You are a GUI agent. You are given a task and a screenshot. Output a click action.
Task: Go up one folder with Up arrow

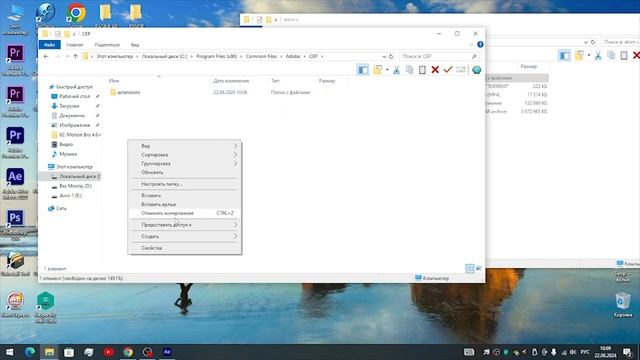coord(76,56)
